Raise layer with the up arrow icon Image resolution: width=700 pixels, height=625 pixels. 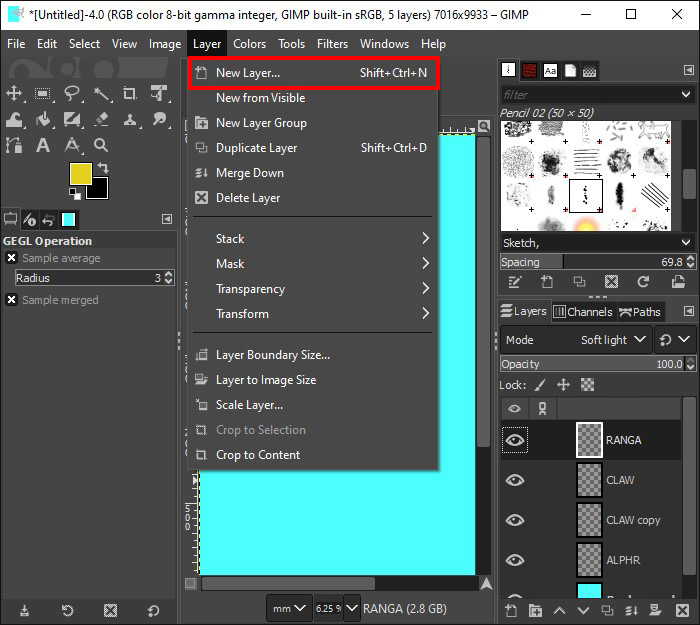559,610
